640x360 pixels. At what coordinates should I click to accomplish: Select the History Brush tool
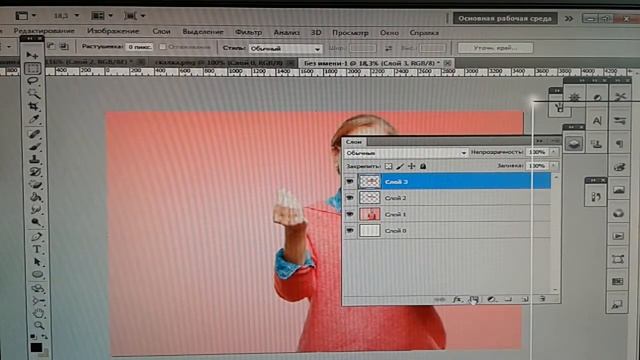[x=35, y=172]
